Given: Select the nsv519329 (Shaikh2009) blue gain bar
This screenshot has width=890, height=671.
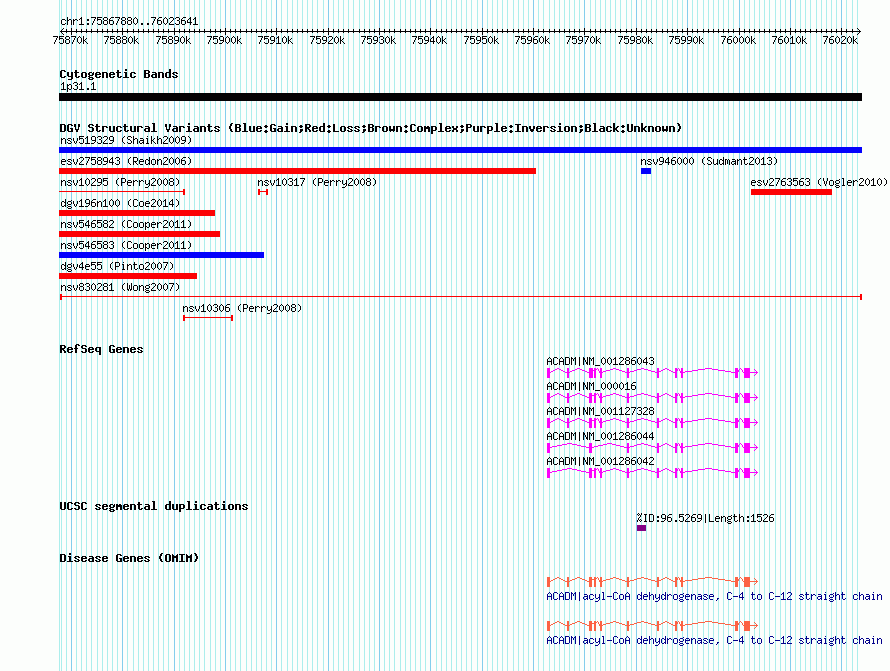Looking at the screenshot, I should click(x=460, y=150).
